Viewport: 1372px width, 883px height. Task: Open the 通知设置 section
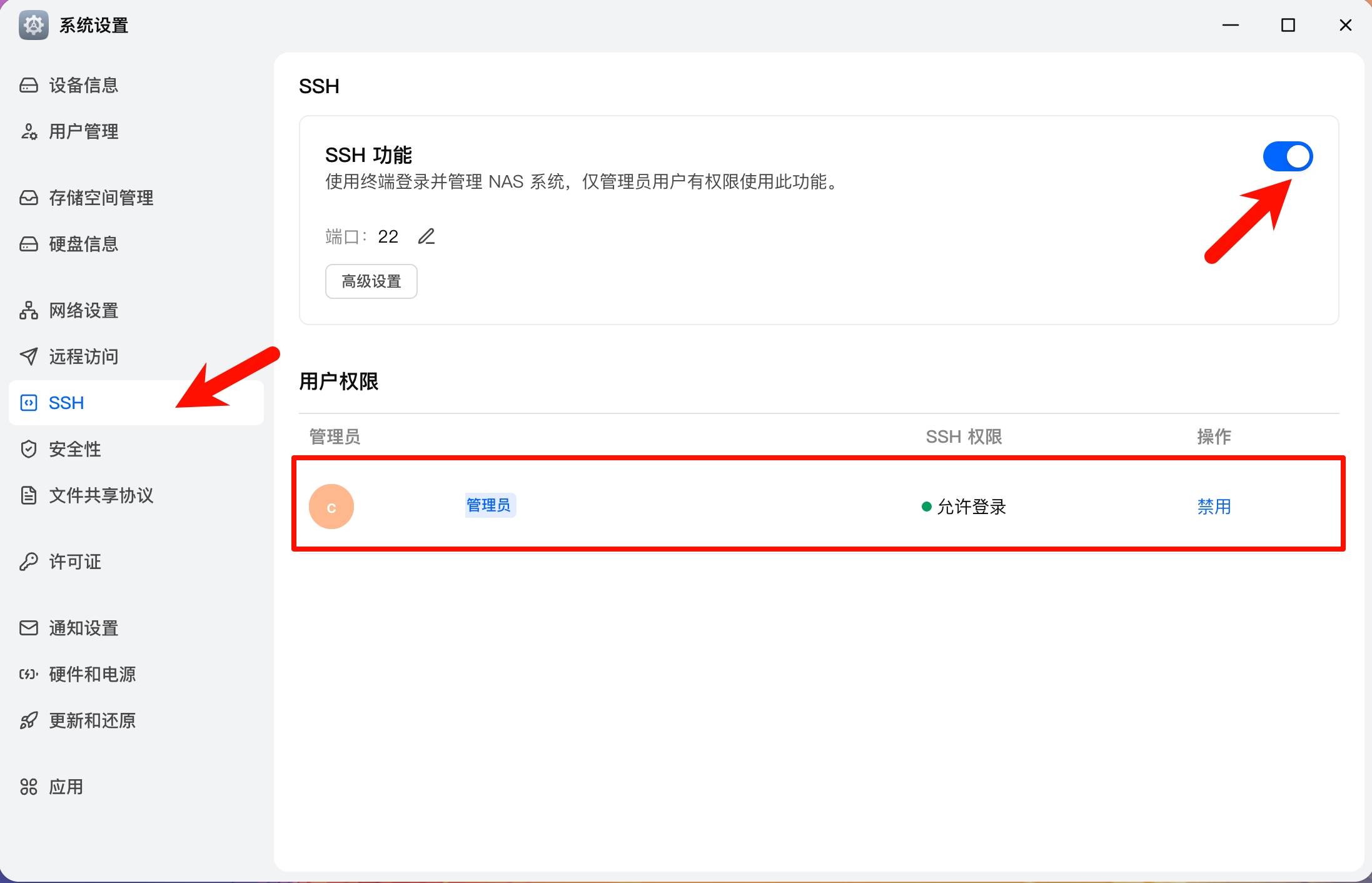29,628
